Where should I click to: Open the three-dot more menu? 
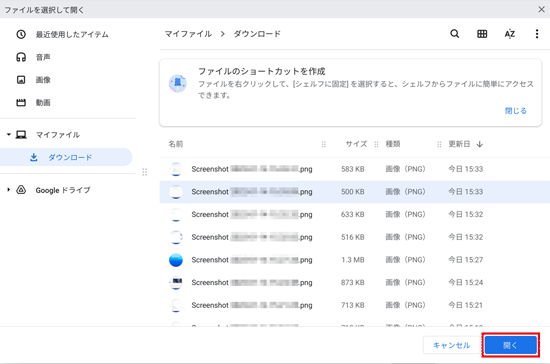tap(537, 34)
